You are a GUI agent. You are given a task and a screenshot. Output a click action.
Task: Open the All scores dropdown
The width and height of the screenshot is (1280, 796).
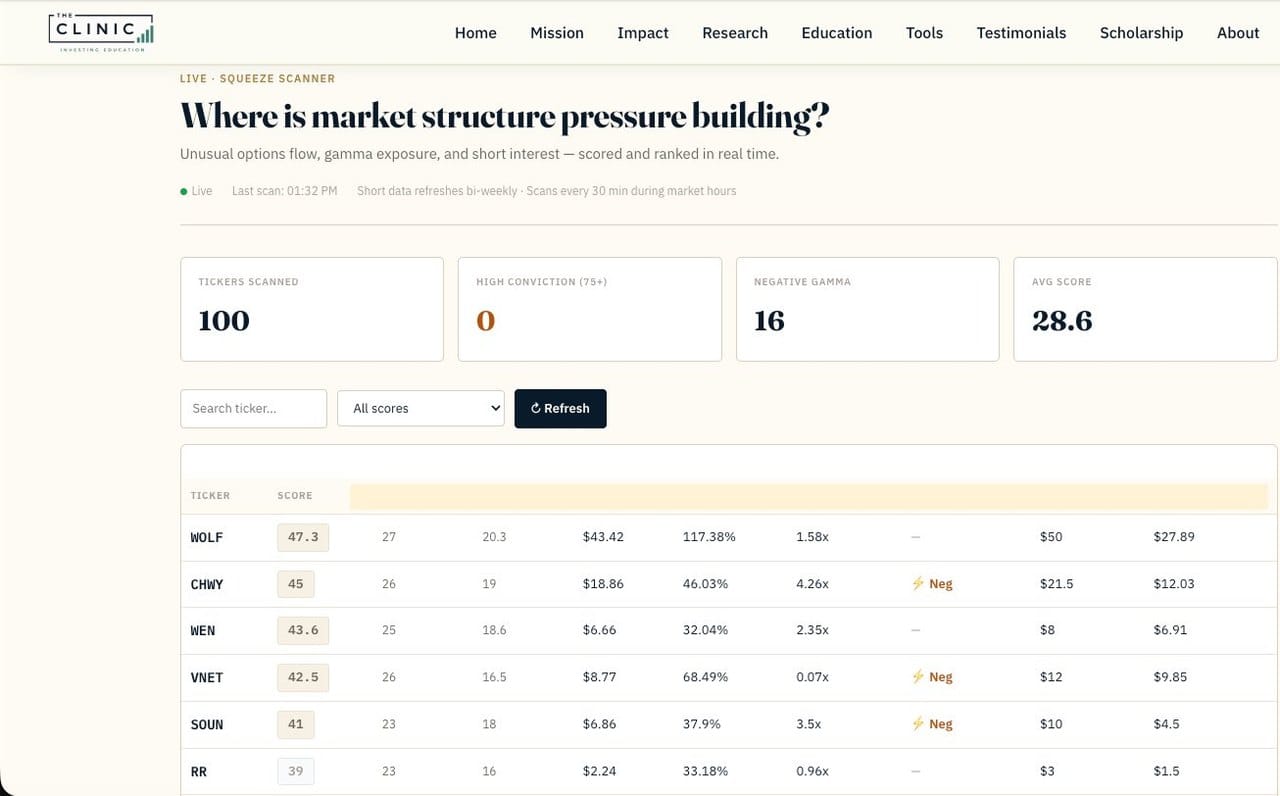click(x=421, y=408)
